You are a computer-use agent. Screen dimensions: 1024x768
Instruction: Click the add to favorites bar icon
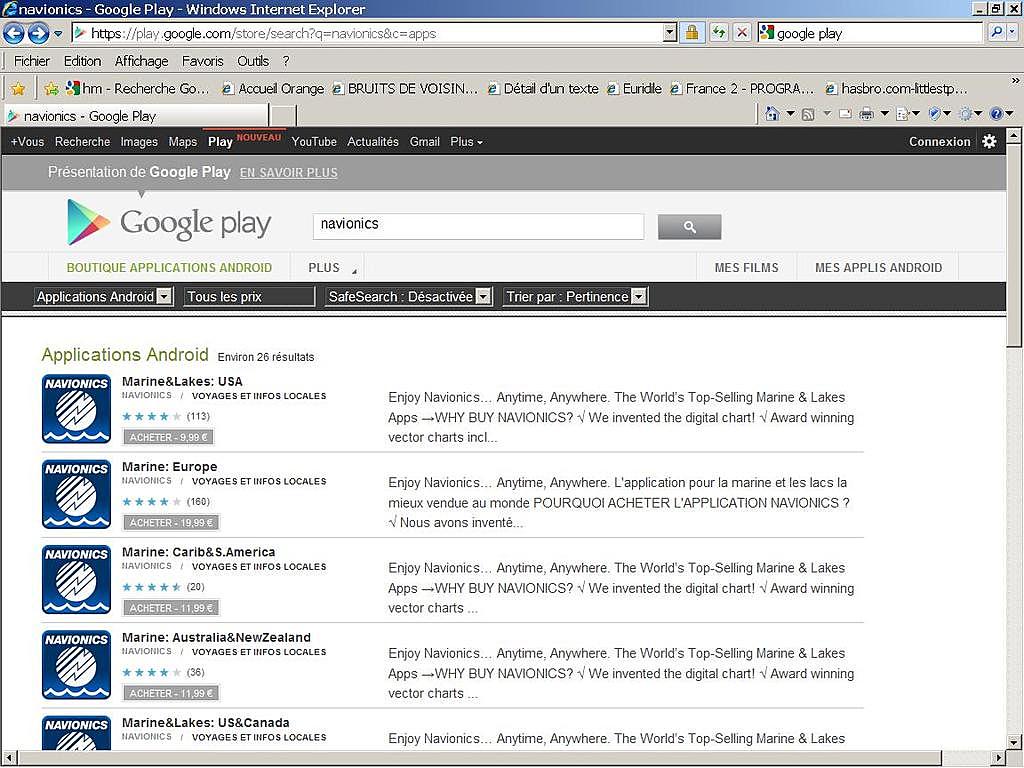[x=52, y=88]
